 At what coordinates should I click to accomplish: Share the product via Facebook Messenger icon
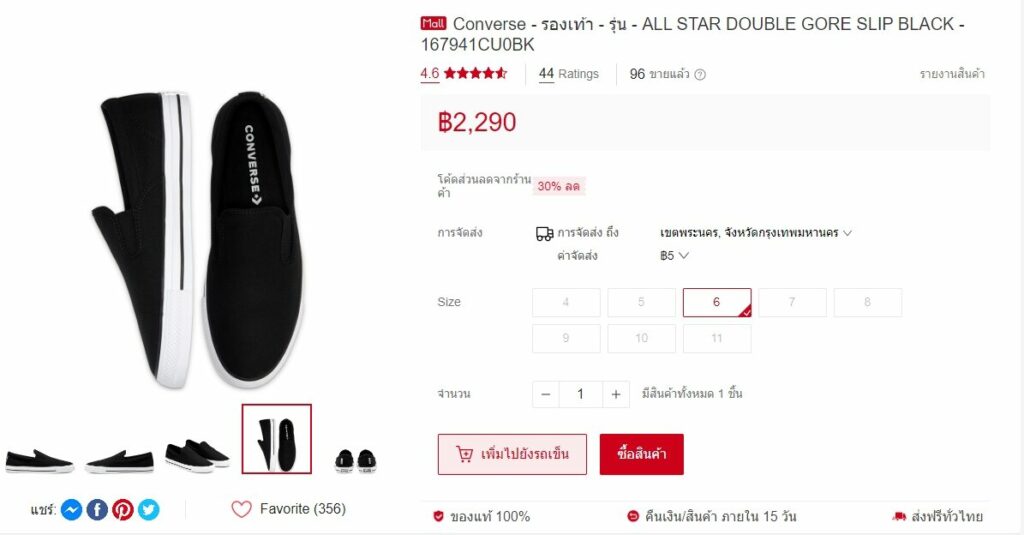pos(71,510)
